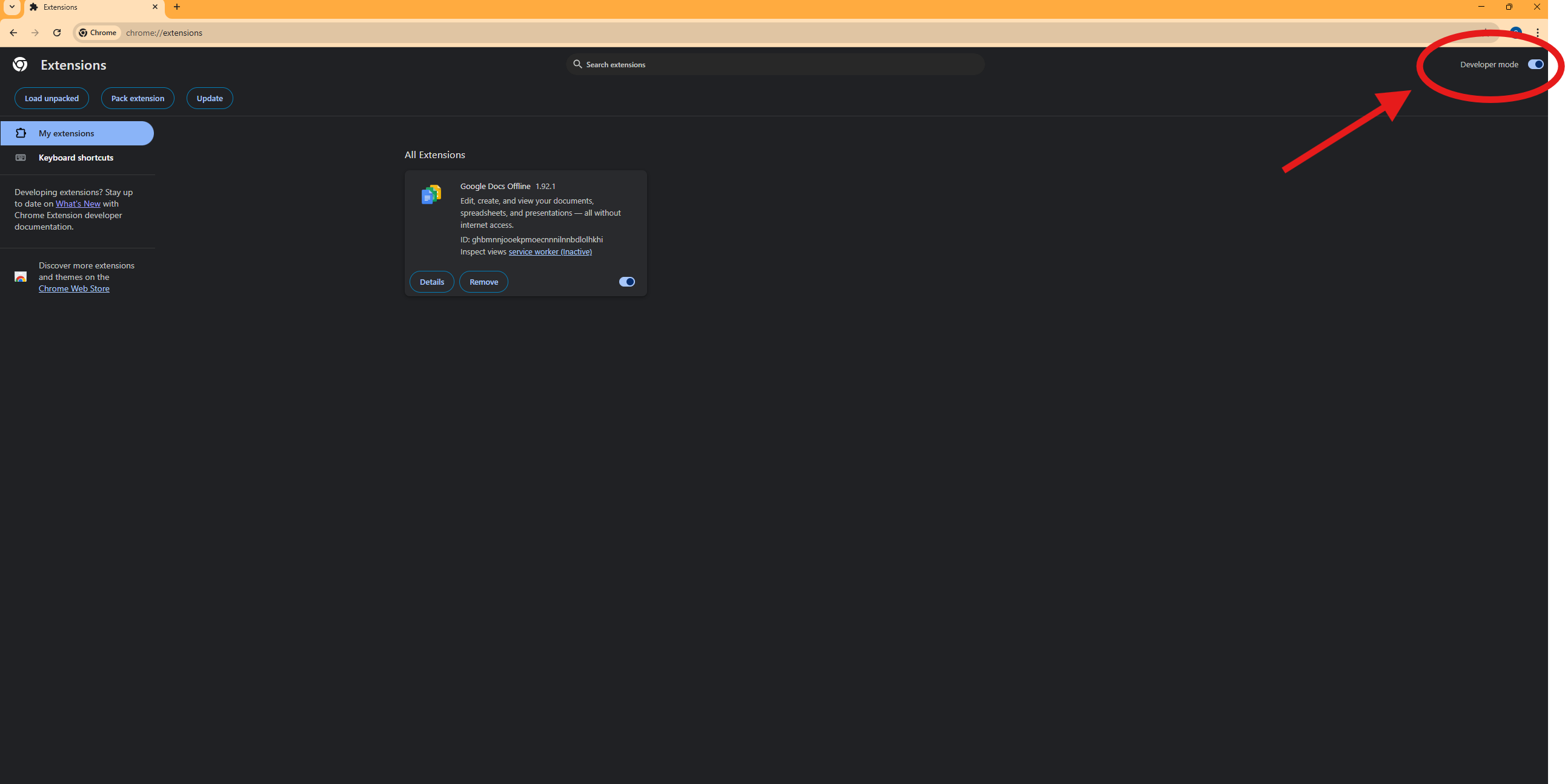1565x784 pixels.
Task: Turn off Developer mode toggle
Action: (1535, 64)
